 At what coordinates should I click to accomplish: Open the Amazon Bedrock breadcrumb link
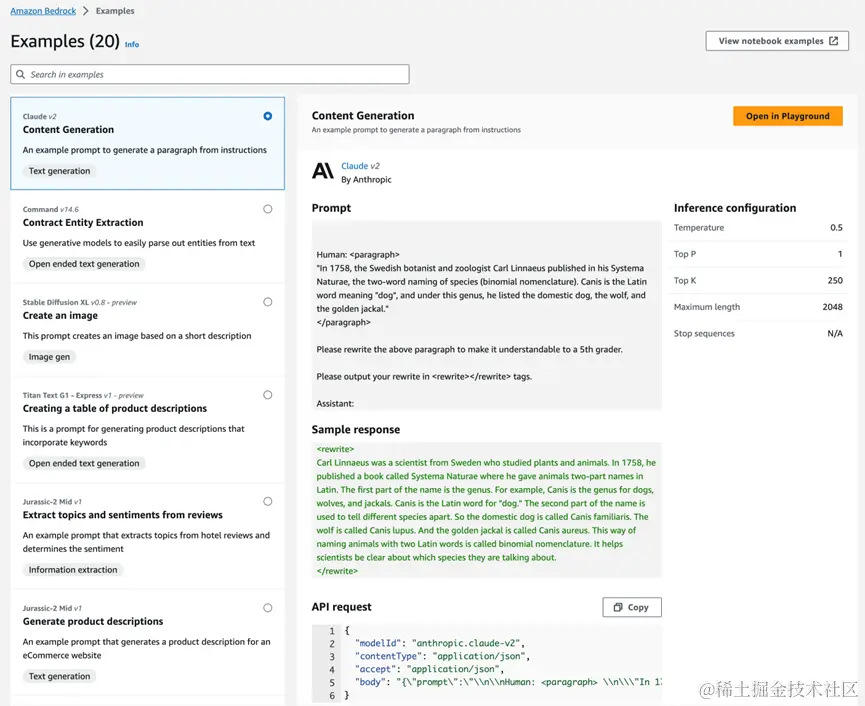[x=43, y=10]
